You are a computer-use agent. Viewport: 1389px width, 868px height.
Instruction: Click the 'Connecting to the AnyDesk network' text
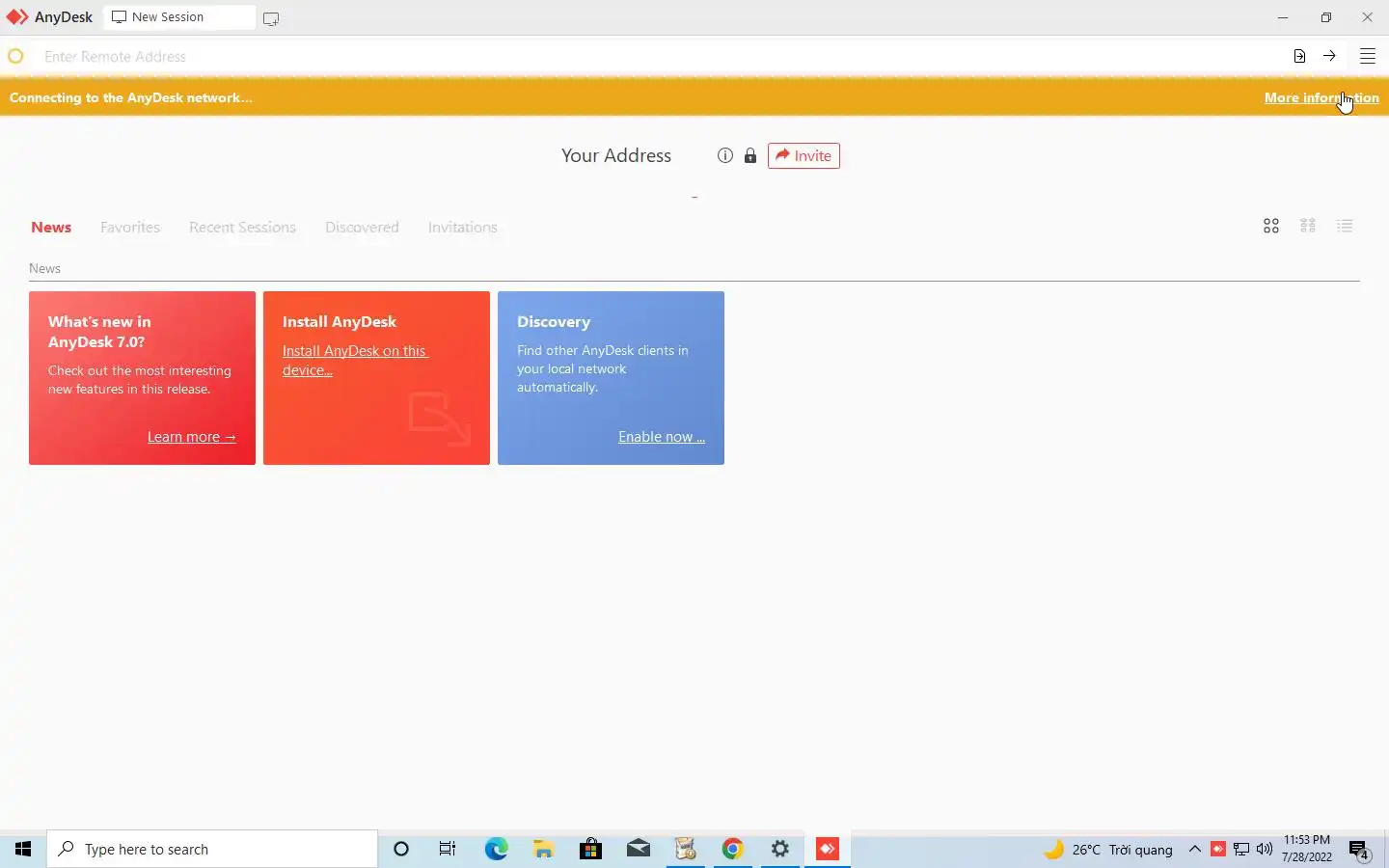[x=131, y=97]
